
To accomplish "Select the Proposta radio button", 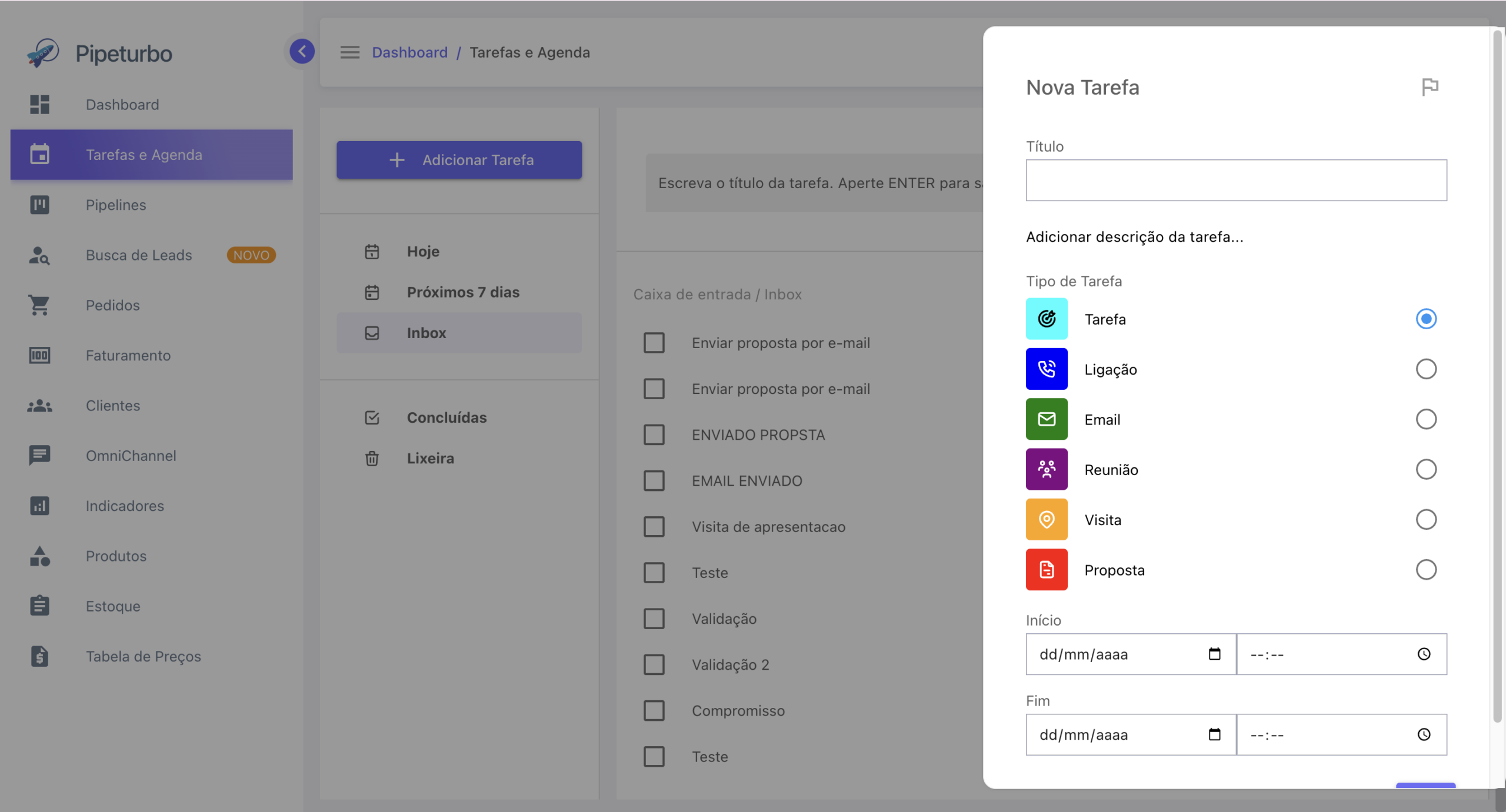I will tap(1426, 569).
